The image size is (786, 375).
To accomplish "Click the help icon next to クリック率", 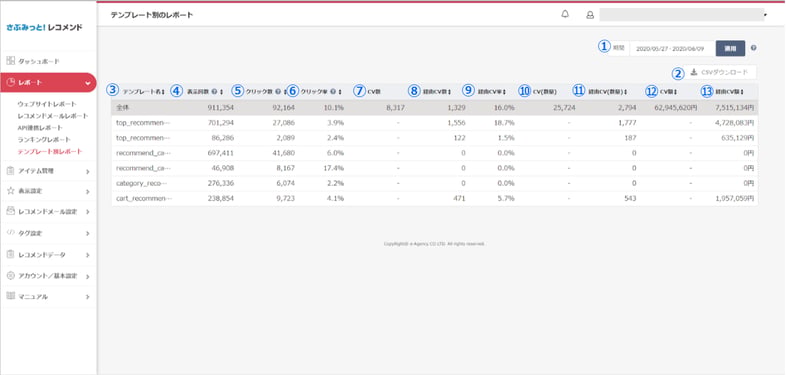I will coord(333,92).
